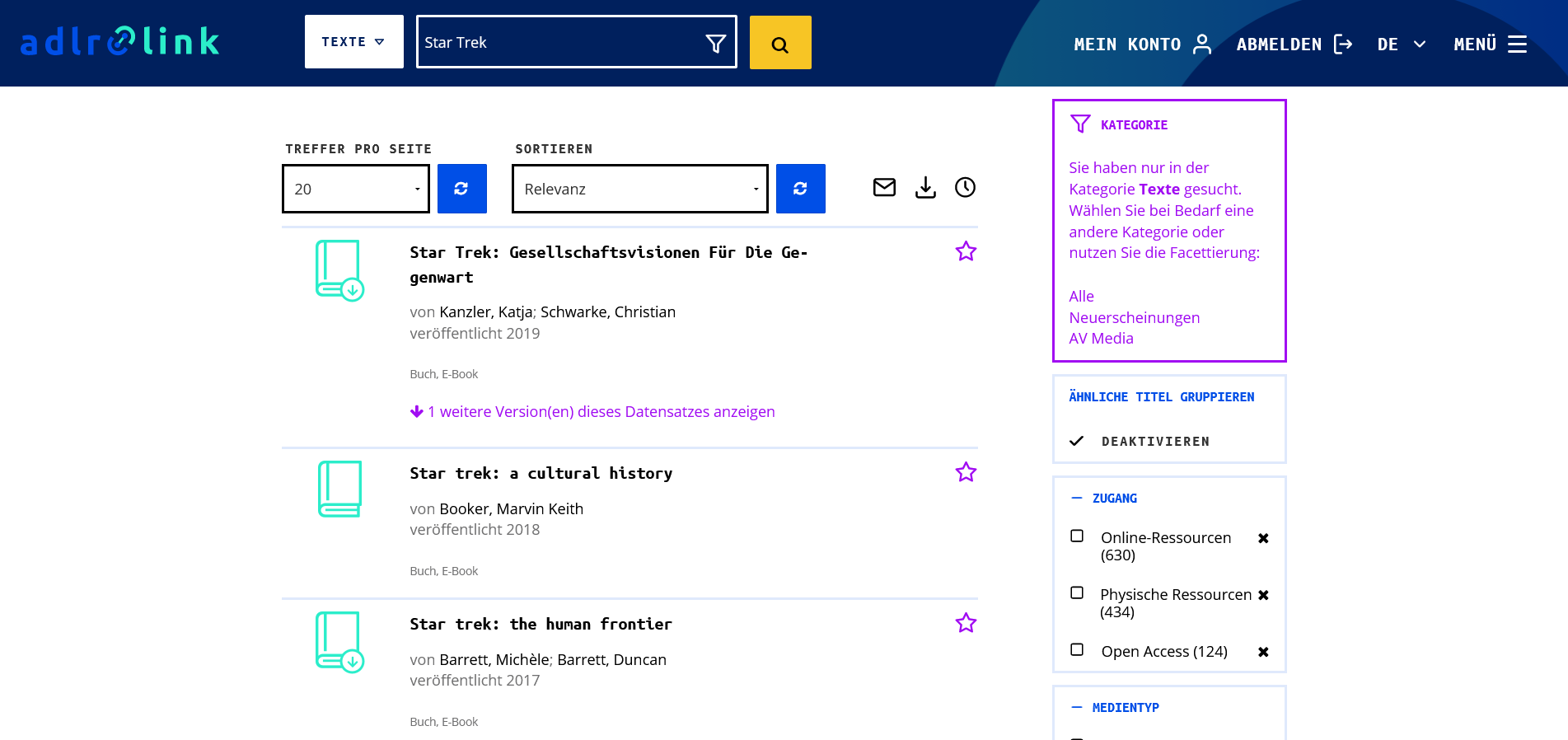Exclude Open Access with X icon
Screen dimensions: 1568x740
click(x=1263, y=652)
